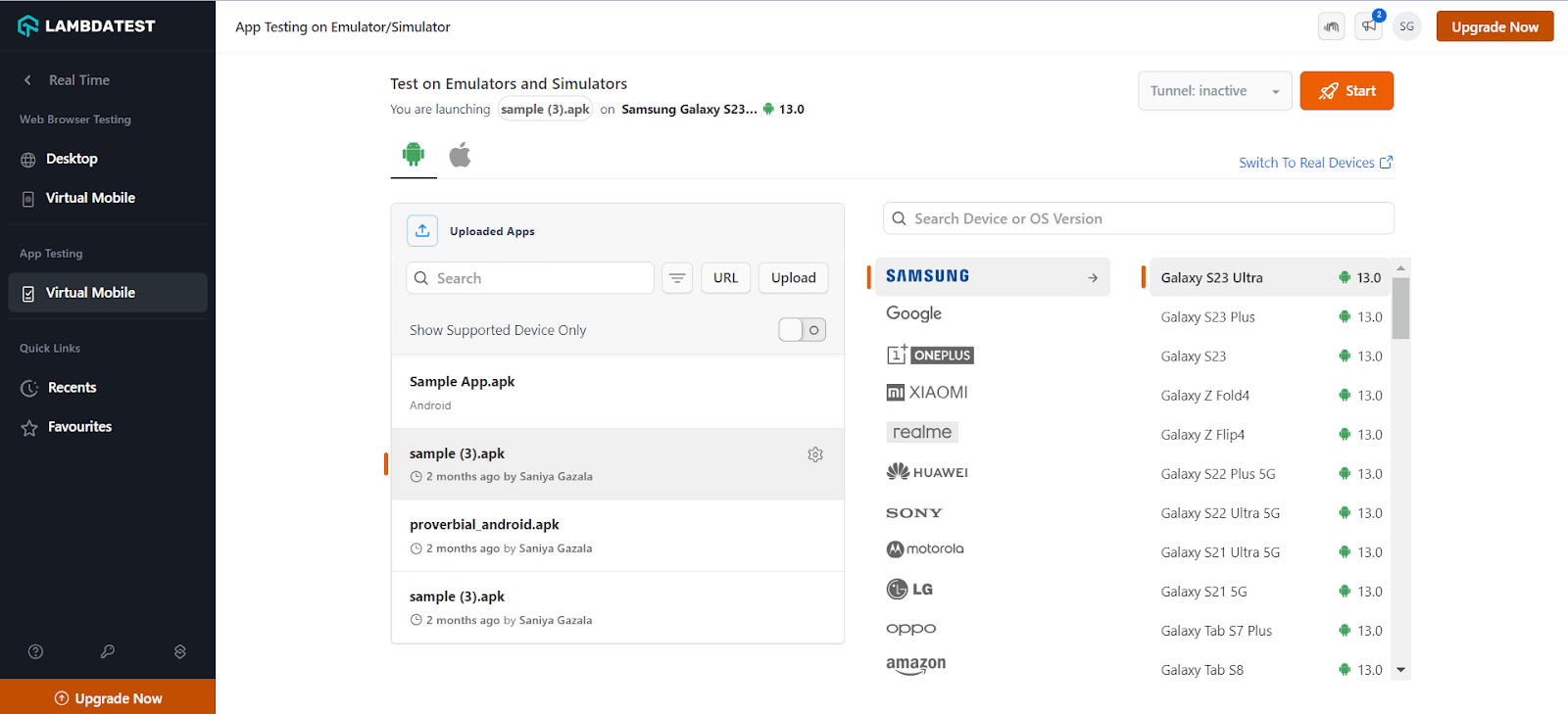Toggle Show Supported Device Only switch
1568x714 pixels.
pos(802,330)
